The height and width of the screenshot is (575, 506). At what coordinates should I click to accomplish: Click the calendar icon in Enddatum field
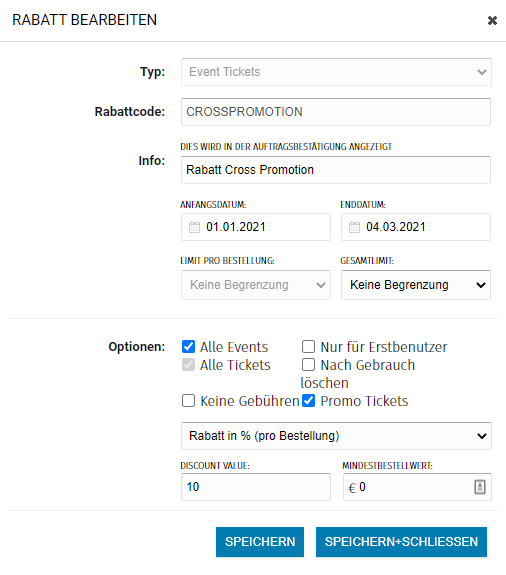coord(354,227)
